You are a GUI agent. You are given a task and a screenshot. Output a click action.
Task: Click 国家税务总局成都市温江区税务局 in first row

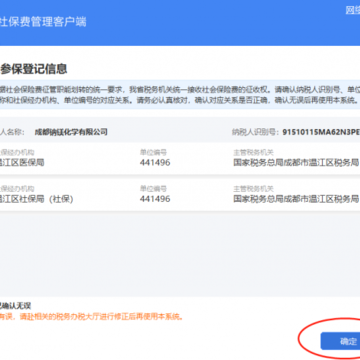296,163
